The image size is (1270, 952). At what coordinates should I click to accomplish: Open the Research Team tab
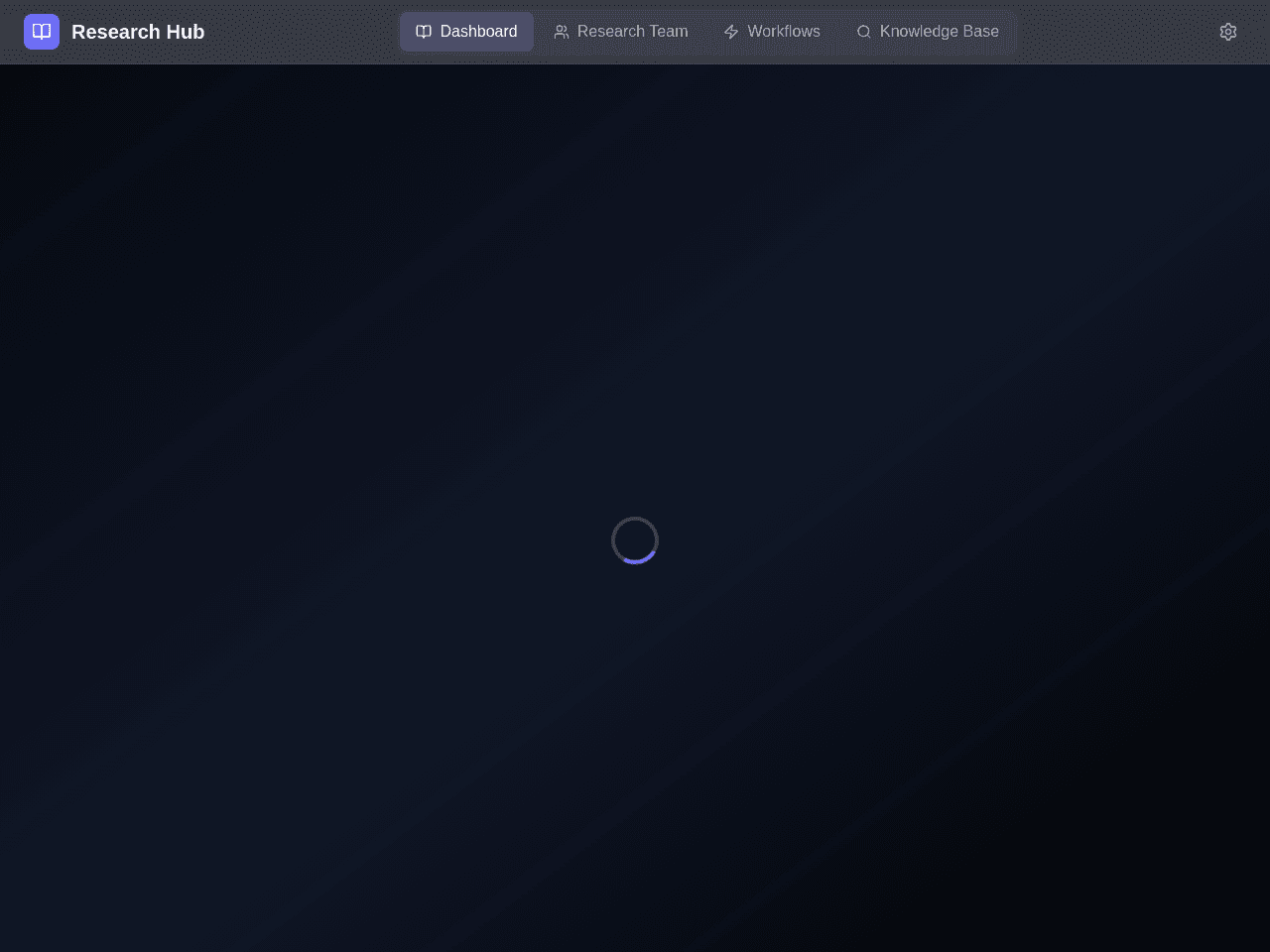tap(621, 32)
